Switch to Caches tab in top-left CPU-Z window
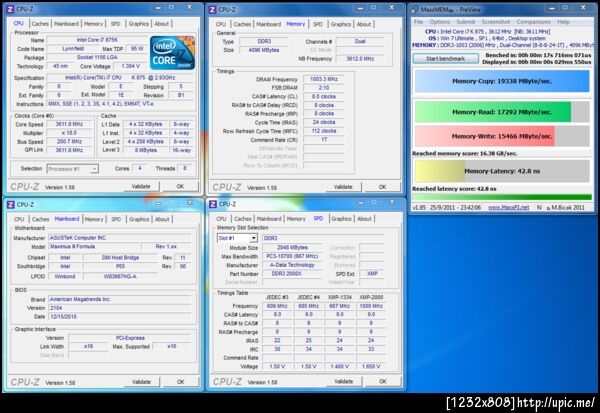 coord(40,24)
